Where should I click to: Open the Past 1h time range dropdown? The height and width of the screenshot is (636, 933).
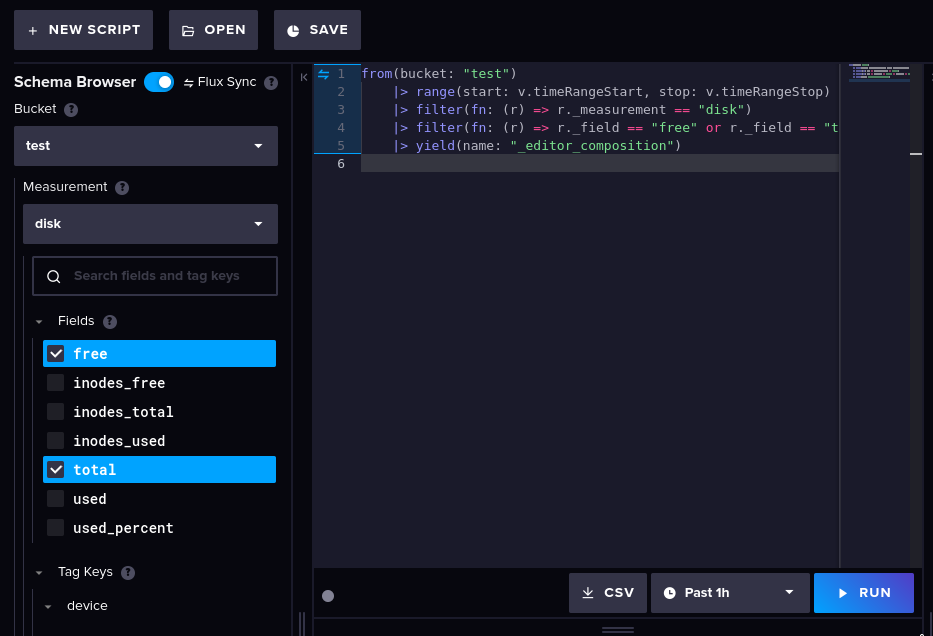(x=730, y=592)
